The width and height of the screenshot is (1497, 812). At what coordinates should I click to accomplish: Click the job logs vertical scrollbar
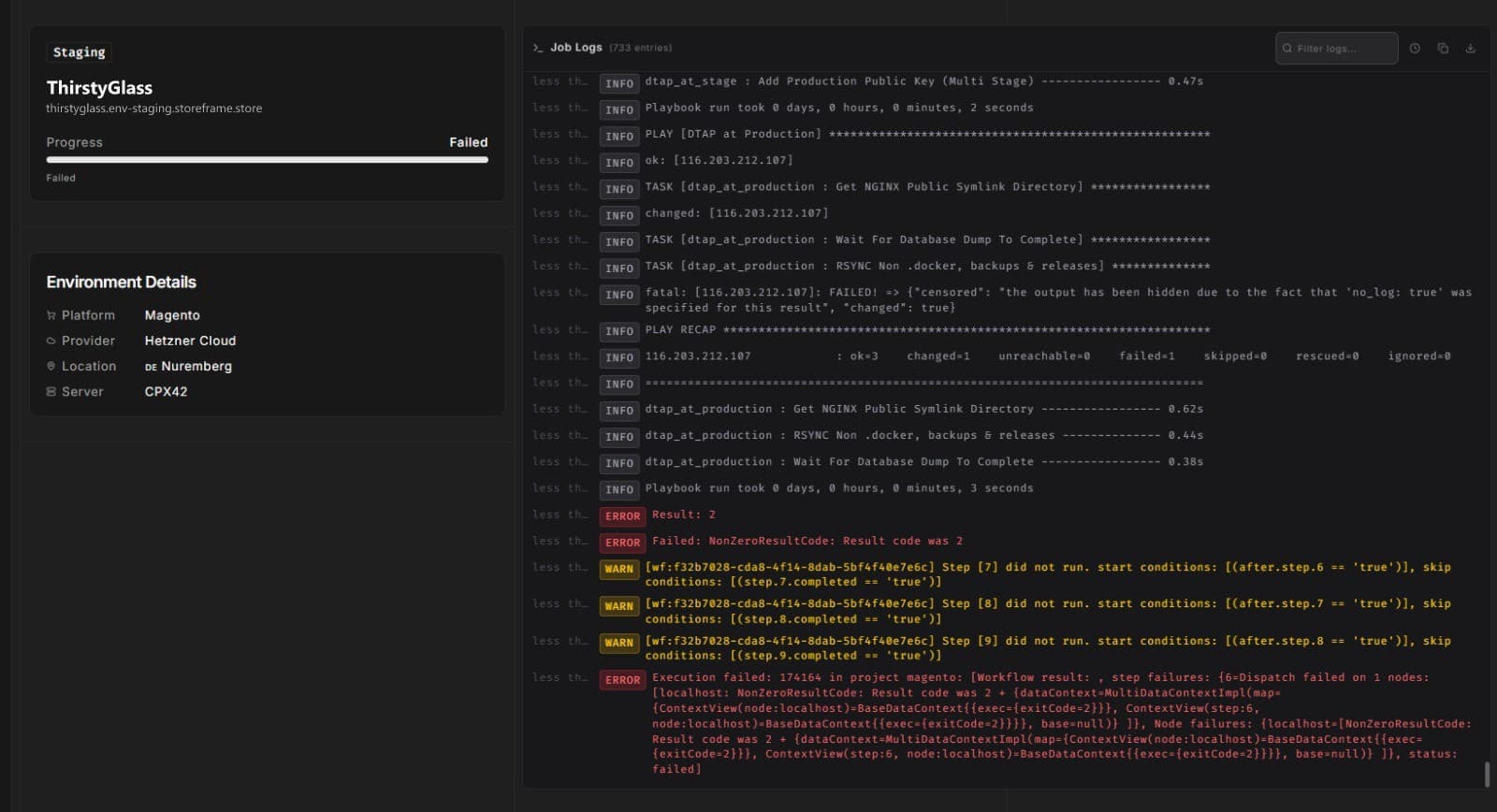1487,775
